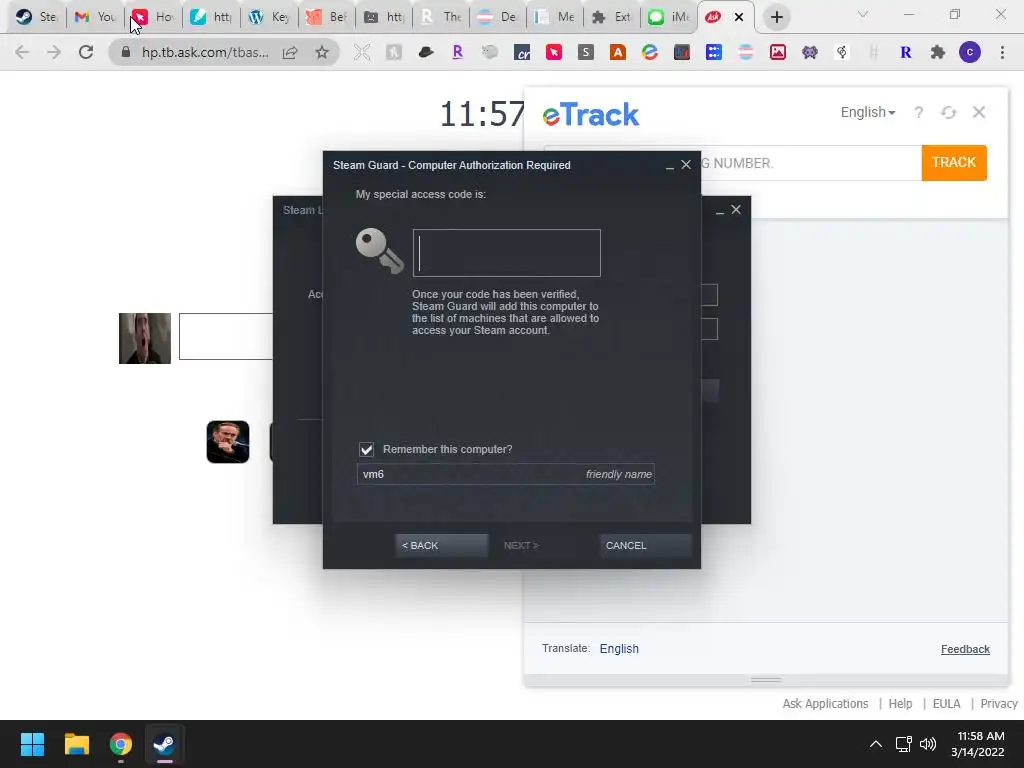Image resolution: width=1024 pixels, height=768 pixels.
Task: Open the eTrack 'e' extension icon
Action: pos(650,52)
